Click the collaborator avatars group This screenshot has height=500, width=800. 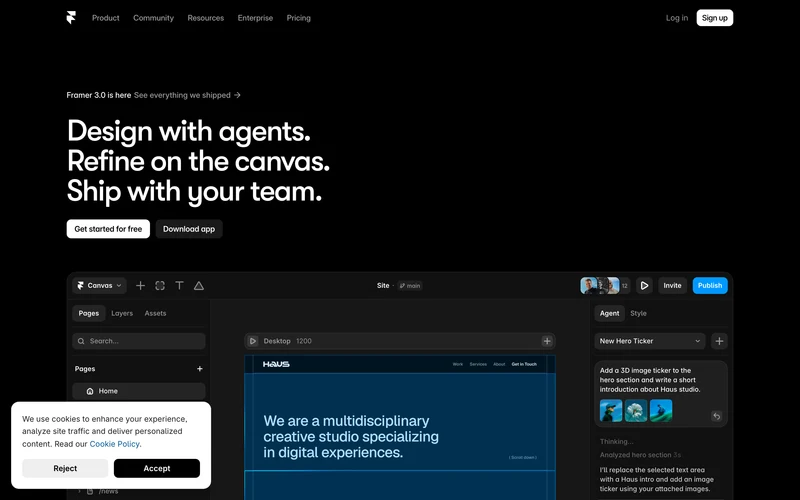coord(605,286)
